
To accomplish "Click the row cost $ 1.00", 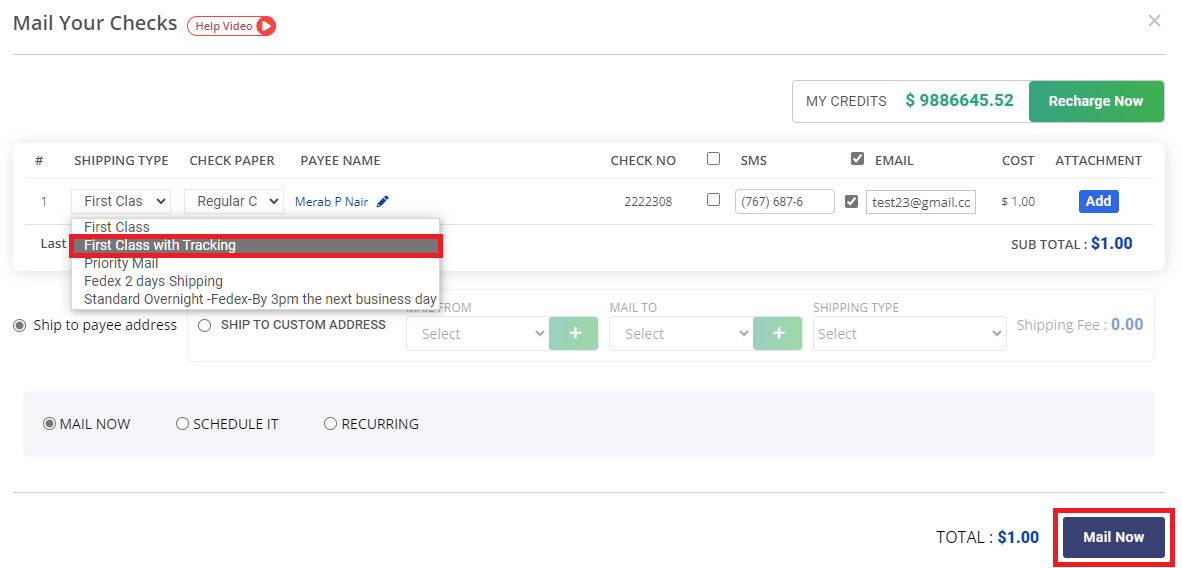I will pyautogui.click(x=1018, y=201).
